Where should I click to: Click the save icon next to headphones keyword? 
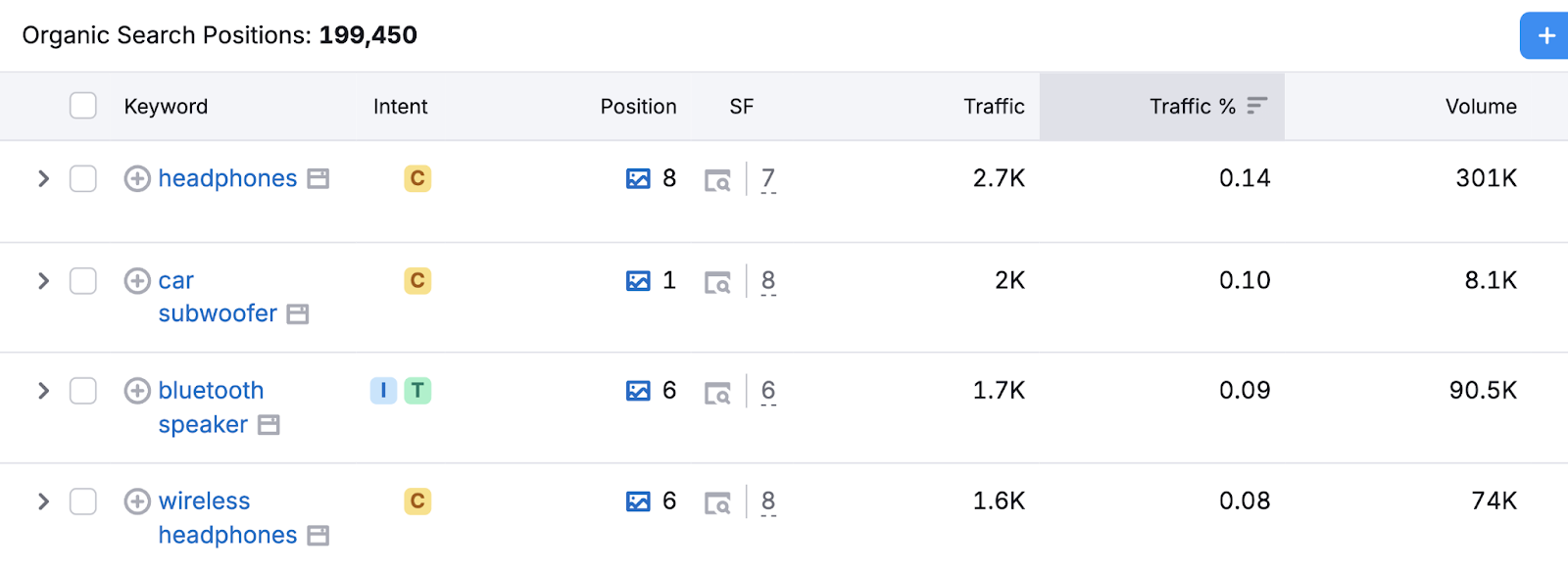coord(318,178)
